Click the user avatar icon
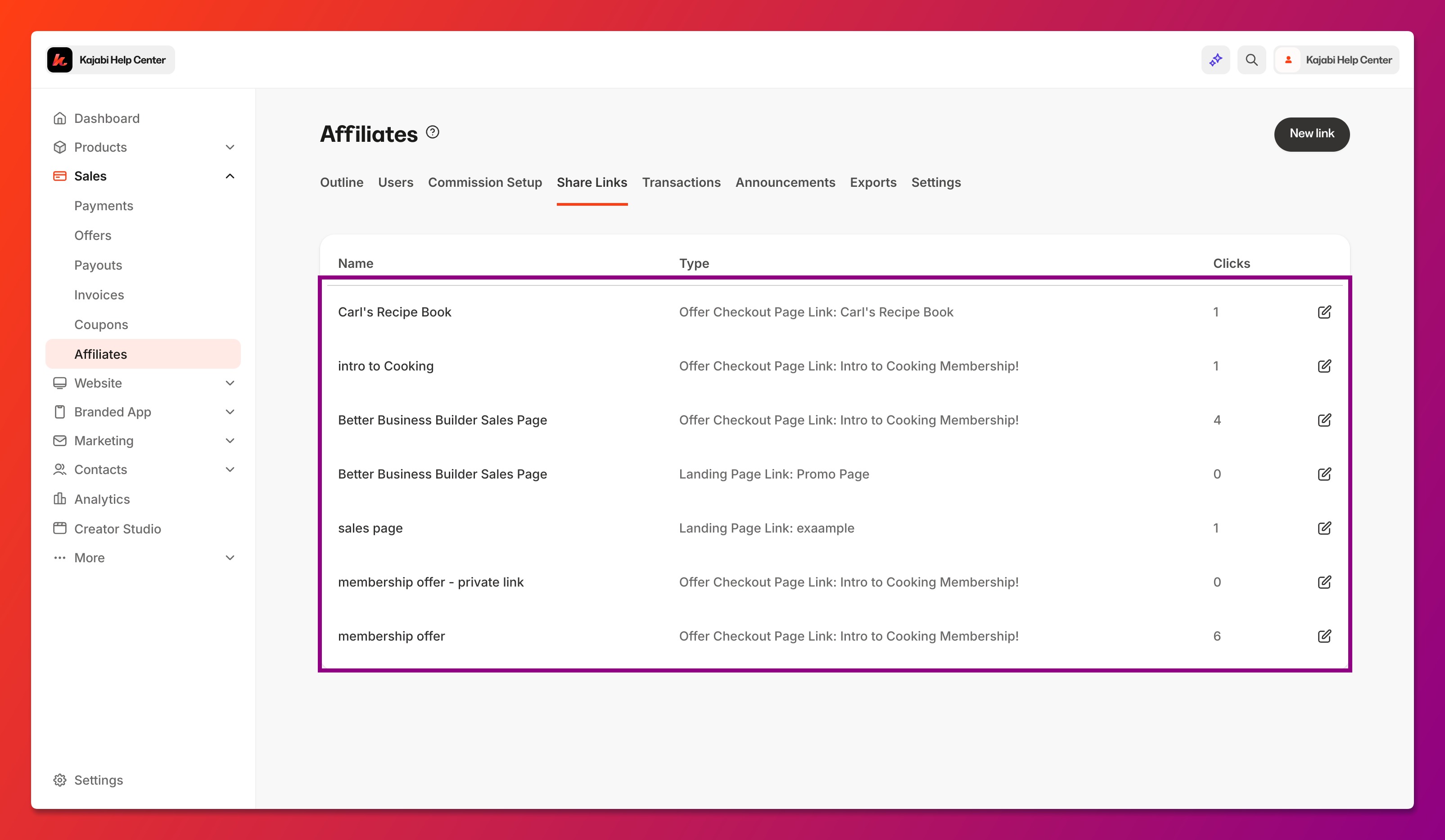Image resolution: width=1445 pixels, height=840 pixels. point(1288,59)
